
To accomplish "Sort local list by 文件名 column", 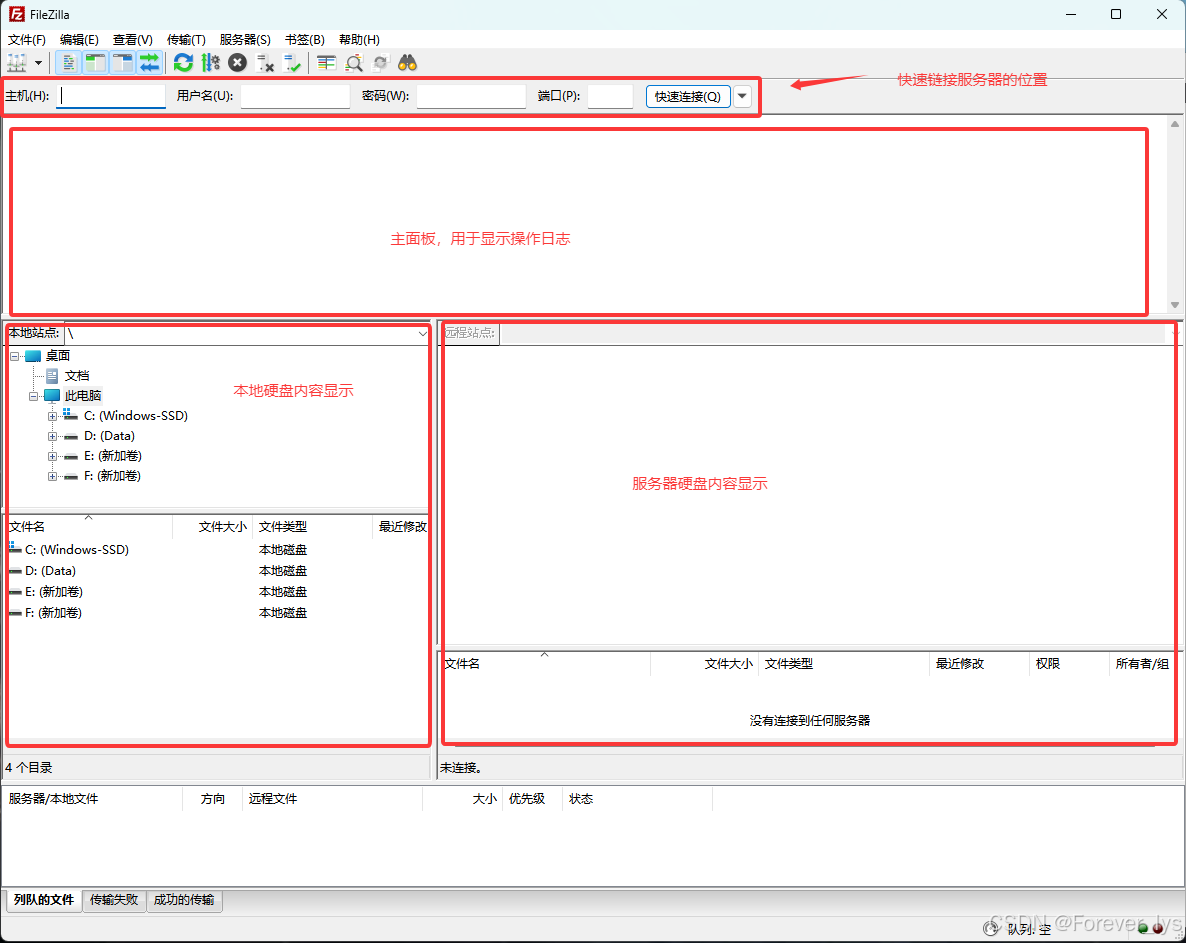I will [x=89, y=526].
